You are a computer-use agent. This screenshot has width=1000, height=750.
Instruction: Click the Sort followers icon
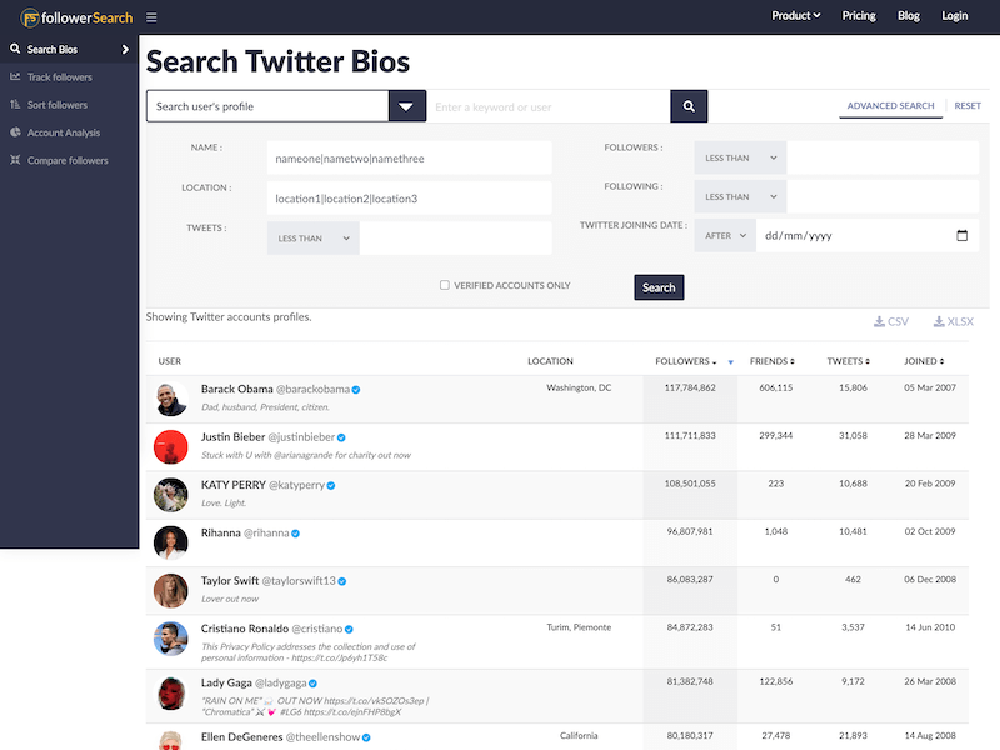coord(15,105)
